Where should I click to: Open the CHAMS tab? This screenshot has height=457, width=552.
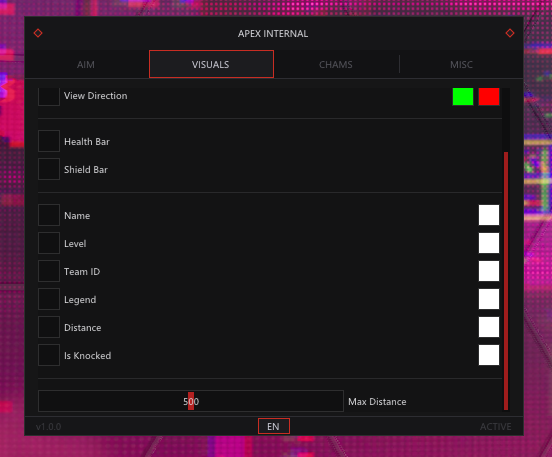[x=336, y=64]
